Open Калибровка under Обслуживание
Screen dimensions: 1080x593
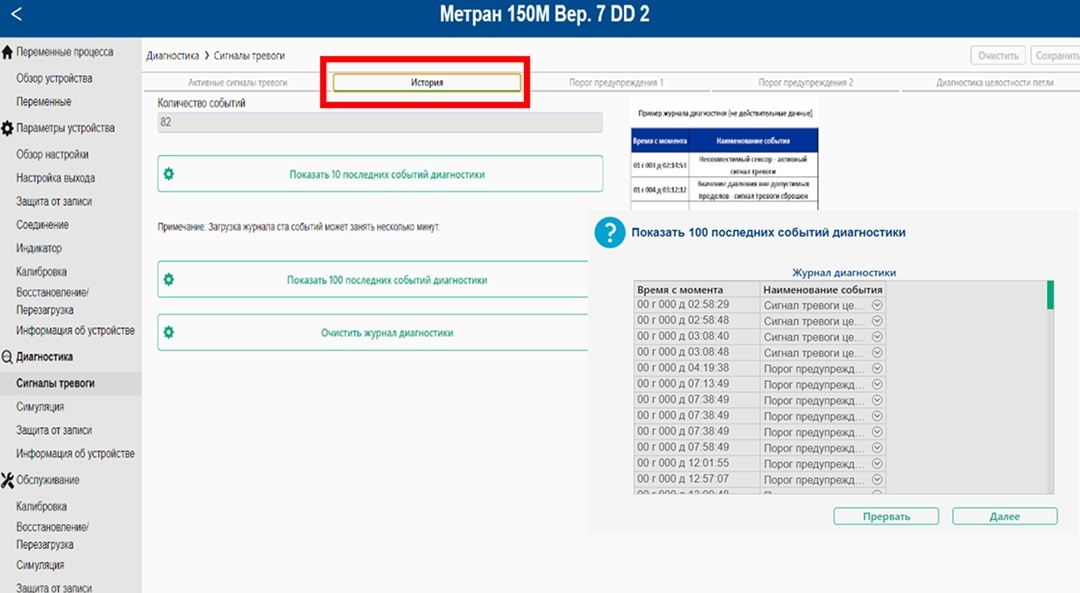41,506
